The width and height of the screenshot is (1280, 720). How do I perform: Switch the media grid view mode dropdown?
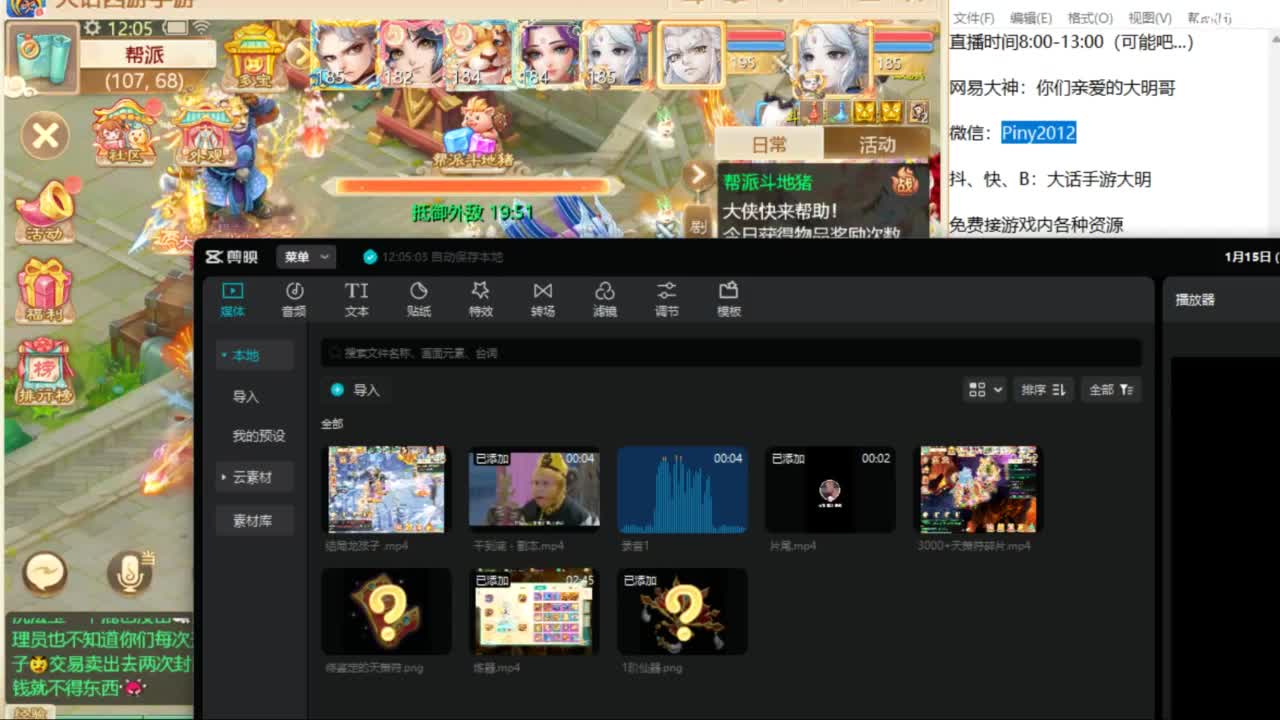pos(985,390)
